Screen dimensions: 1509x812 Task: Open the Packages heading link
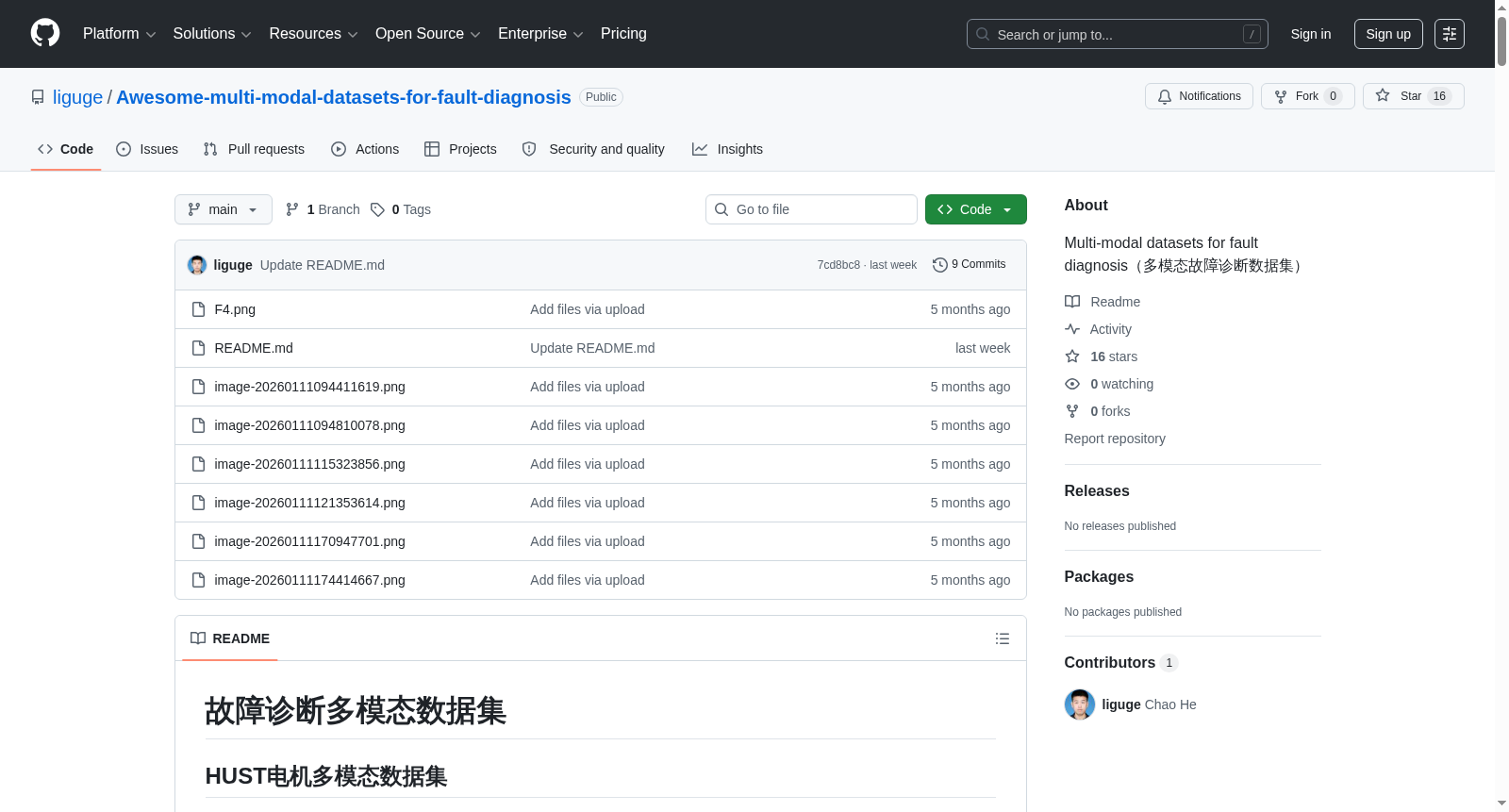click(x=1099, y=576)
